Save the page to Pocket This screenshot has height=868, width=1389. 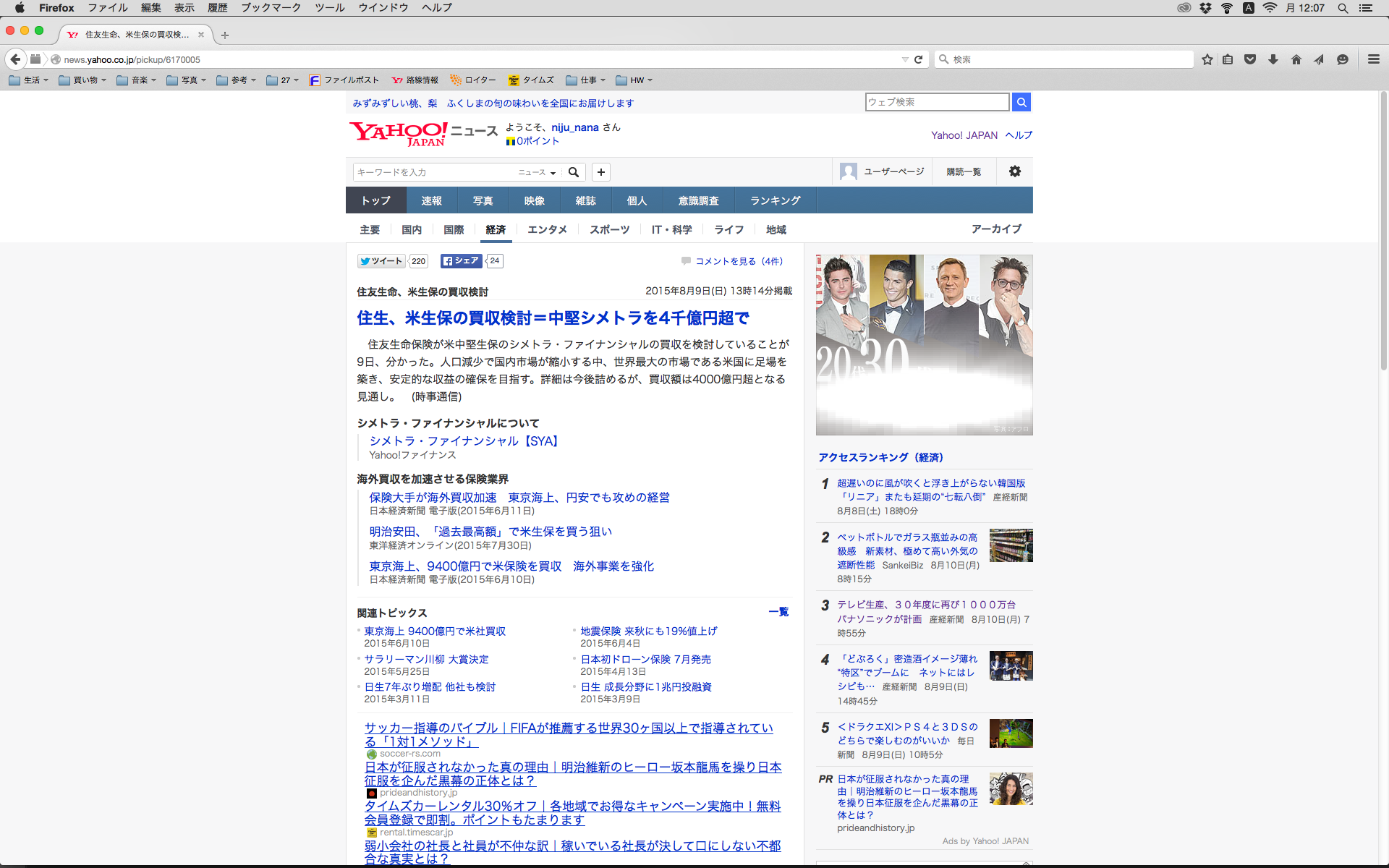(x=1250, y=59)
